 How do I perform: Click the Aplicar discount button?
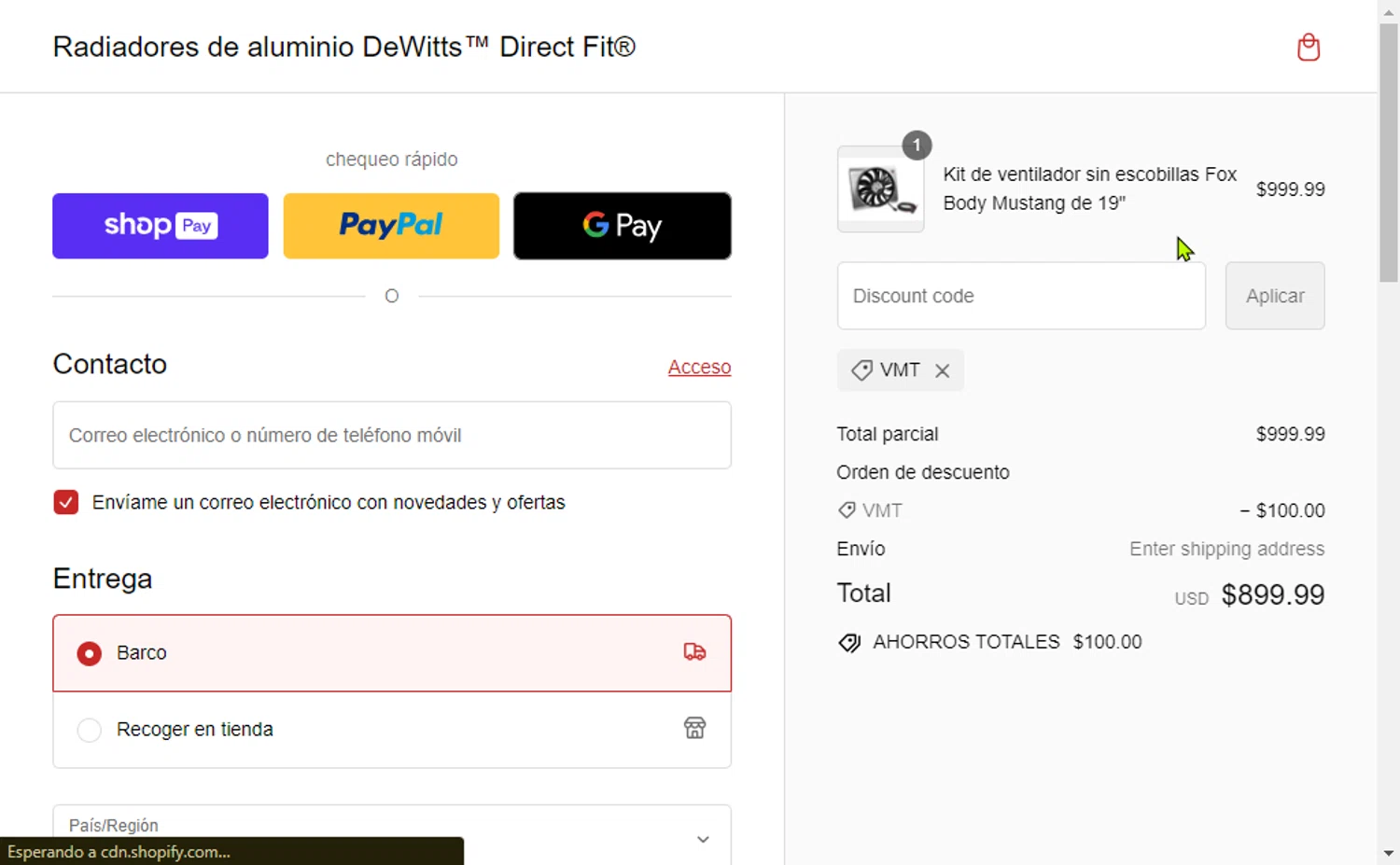[1275, 296]
